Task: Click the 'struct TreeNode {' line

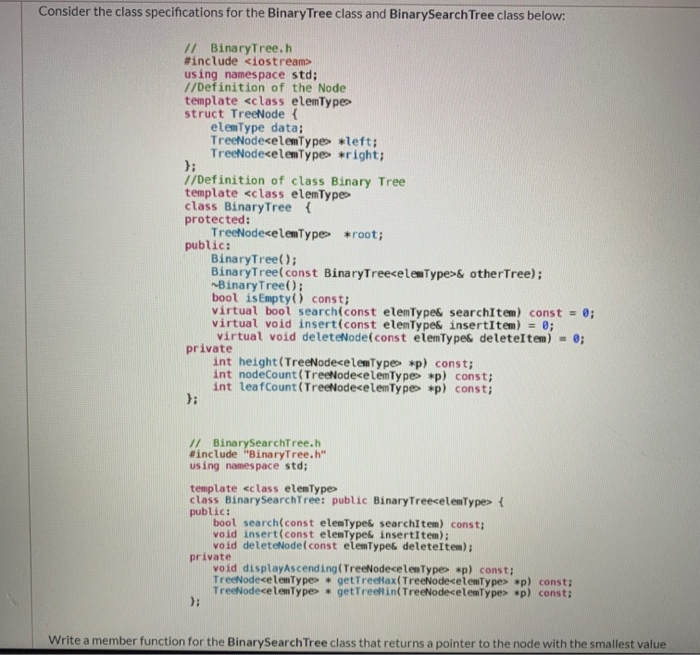Action: point(241,114)
